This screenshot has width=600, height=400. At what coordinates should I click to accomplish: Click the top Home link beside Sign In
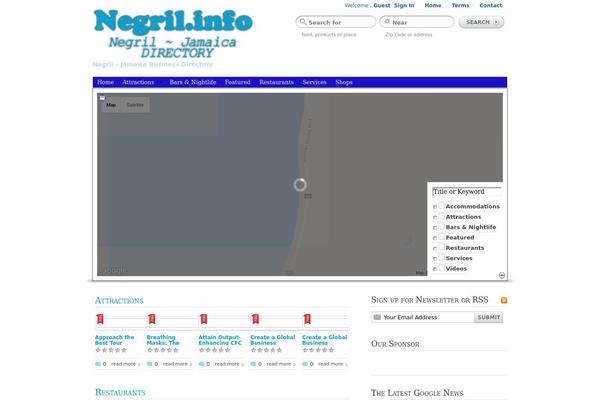pyautogui.click(x=433, y=5)
